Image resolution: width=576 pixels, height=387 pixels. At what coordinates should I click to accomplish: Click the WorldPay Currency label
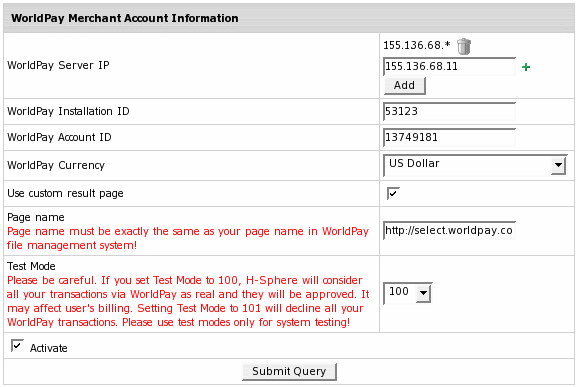coord(56,165)
